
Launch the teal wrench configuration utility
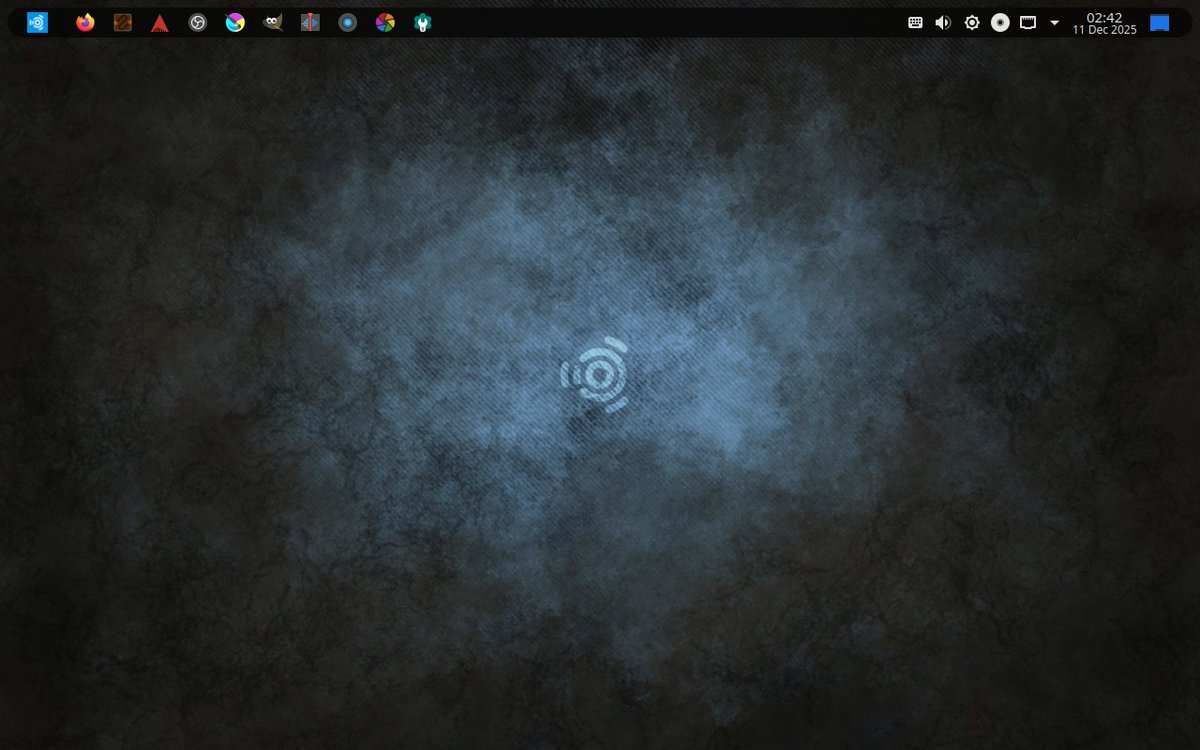tap(422, 21)
